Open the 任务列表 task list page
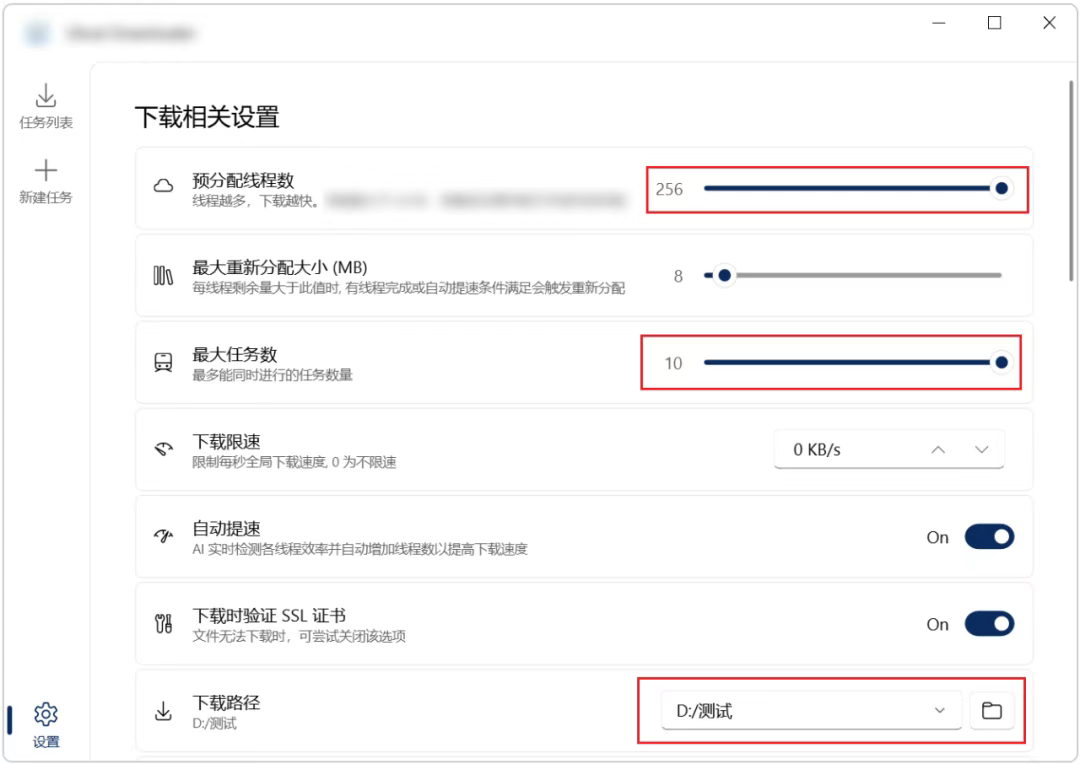1080x764 pixels. click(x=45, y=106)
